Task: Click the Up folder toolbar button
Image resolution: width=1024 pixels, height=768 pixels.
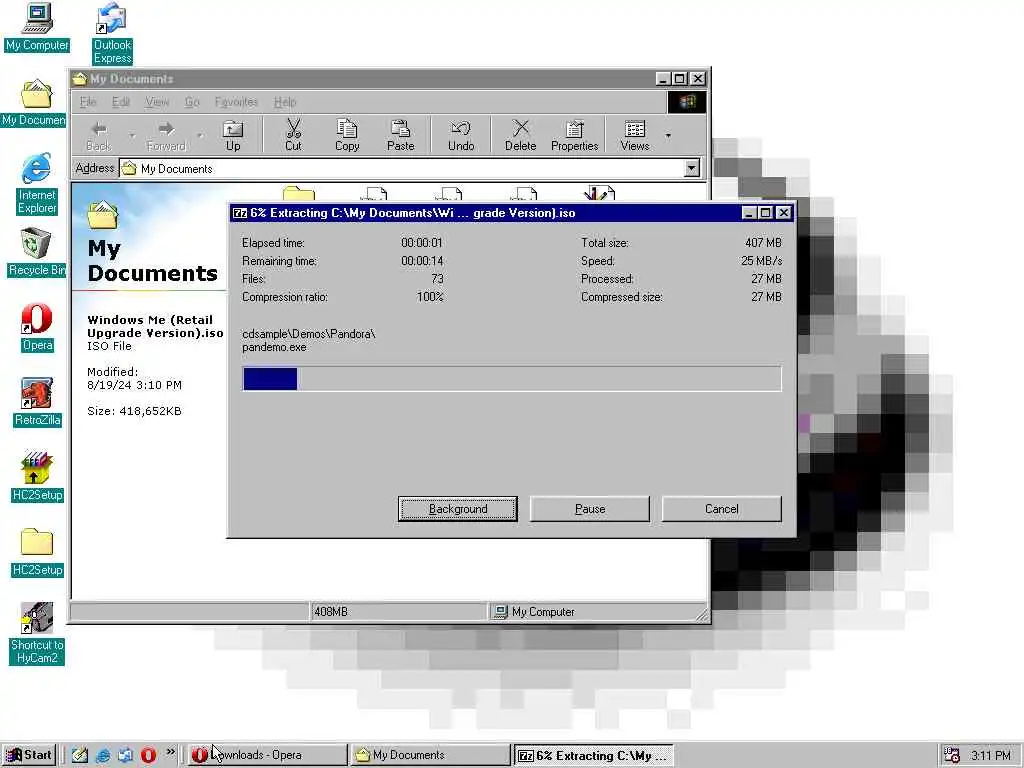Action: pos(233,136)
